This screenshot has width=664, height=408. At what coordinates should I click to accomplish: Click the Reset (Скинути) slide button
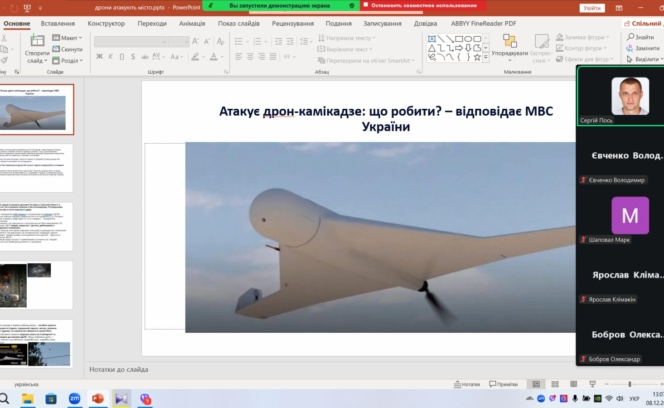pyautogui.click(x=69, y=48)
